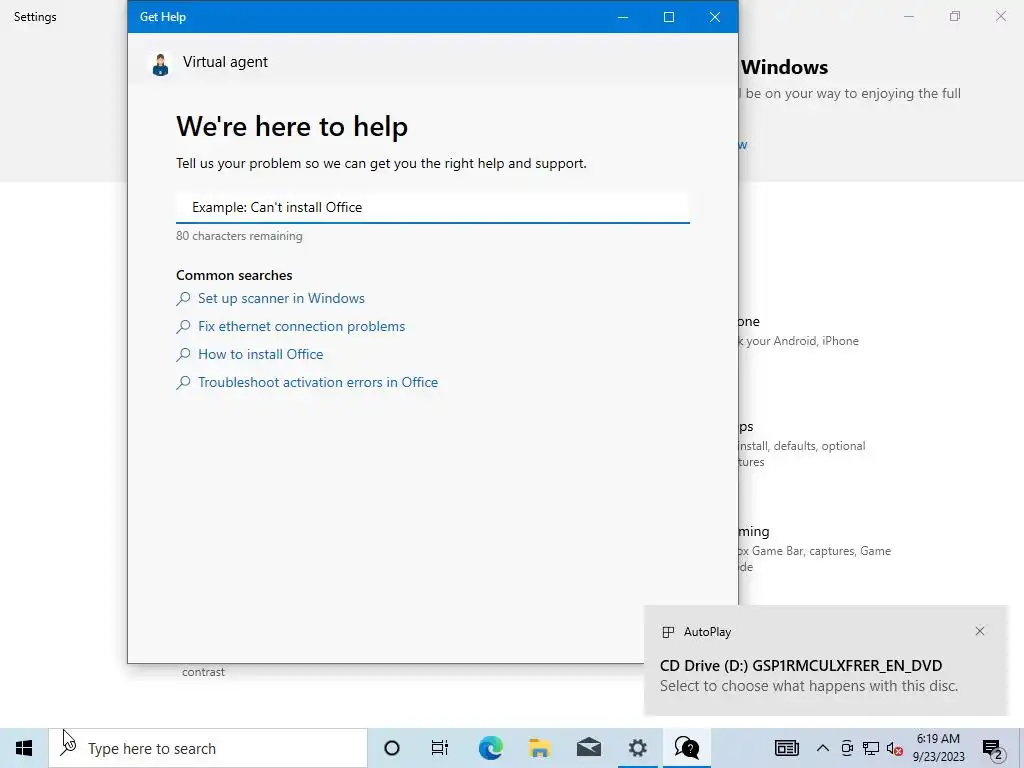
Task: Open the Windows Start menu
Action: [x=24, y=748]
